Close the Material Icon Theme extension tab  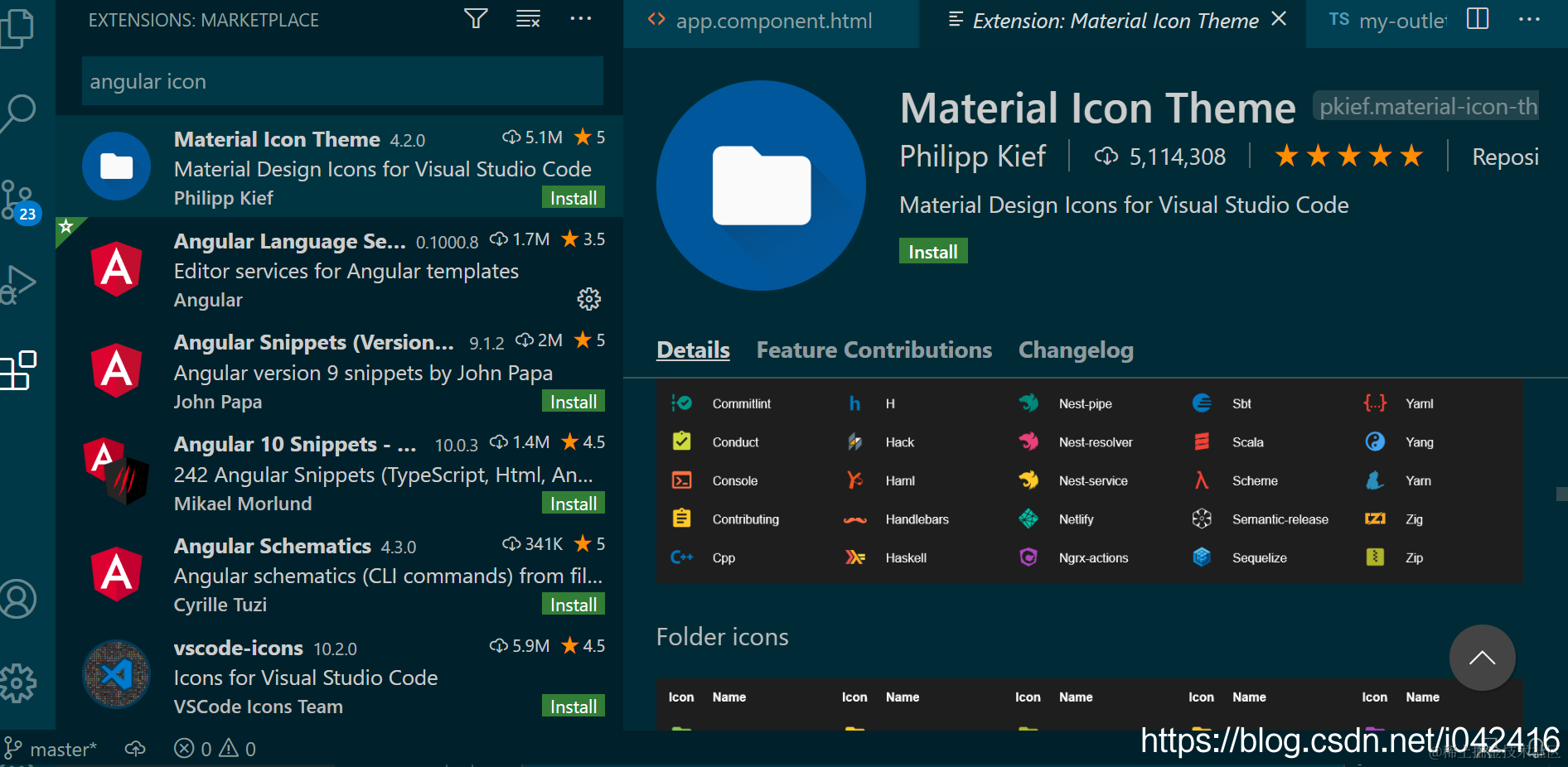[1279, 19]
